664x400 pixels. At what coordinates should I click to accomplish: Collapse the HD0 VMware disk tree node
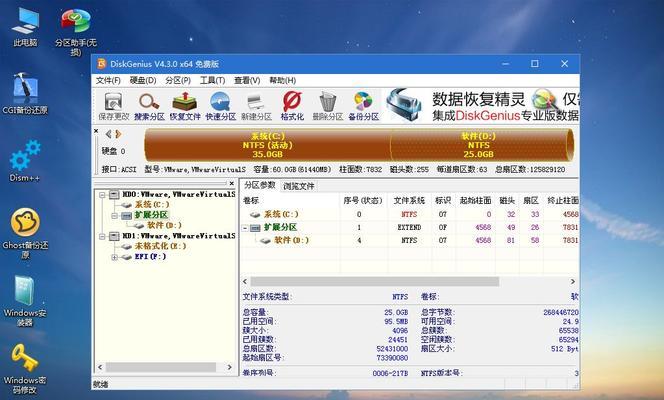point(102,195)
